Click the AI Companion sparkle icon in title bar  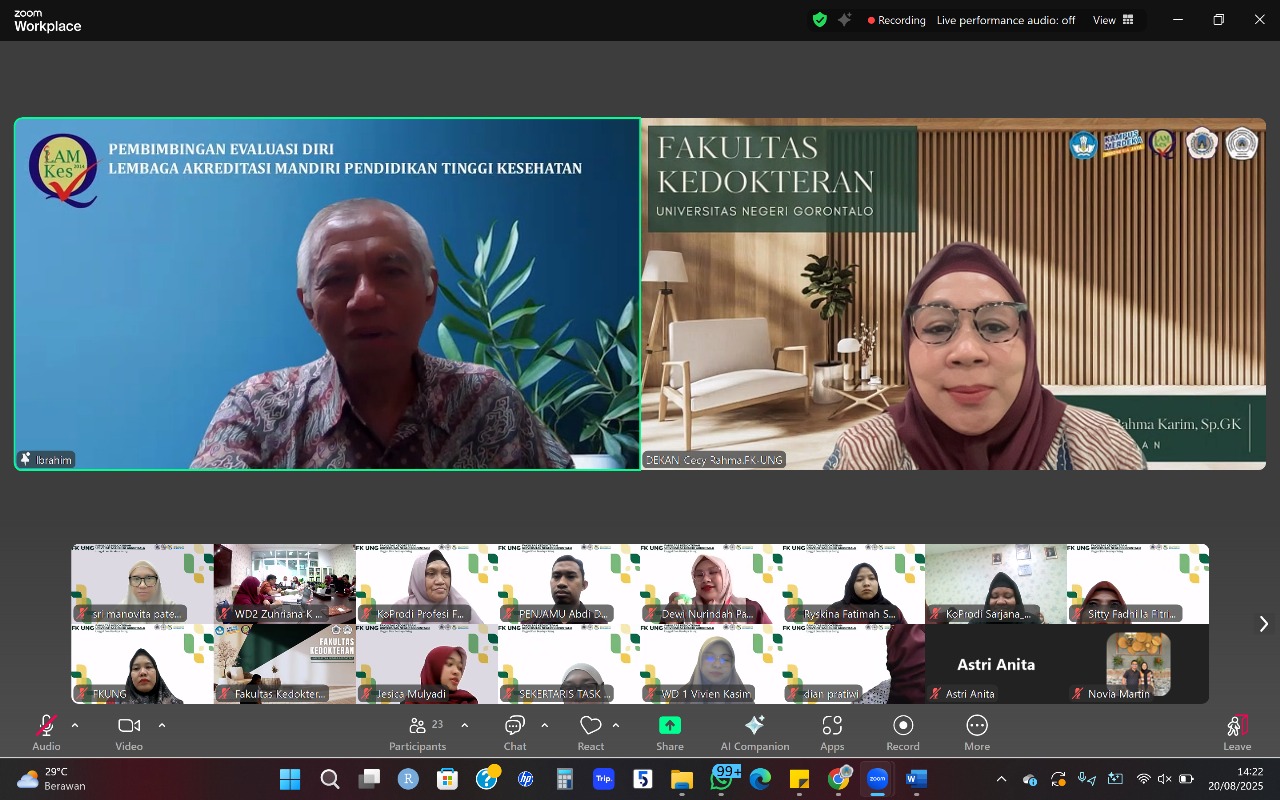[845, 20]
